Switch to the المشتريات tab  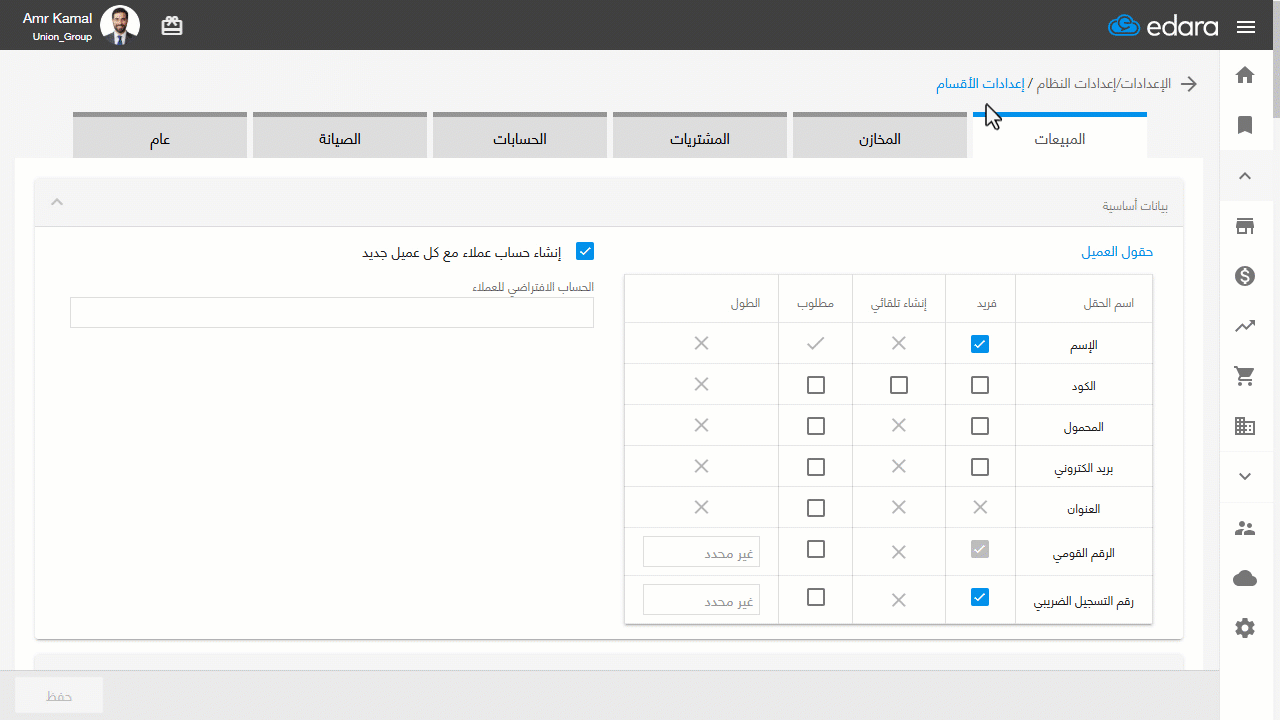coord(699,136)
